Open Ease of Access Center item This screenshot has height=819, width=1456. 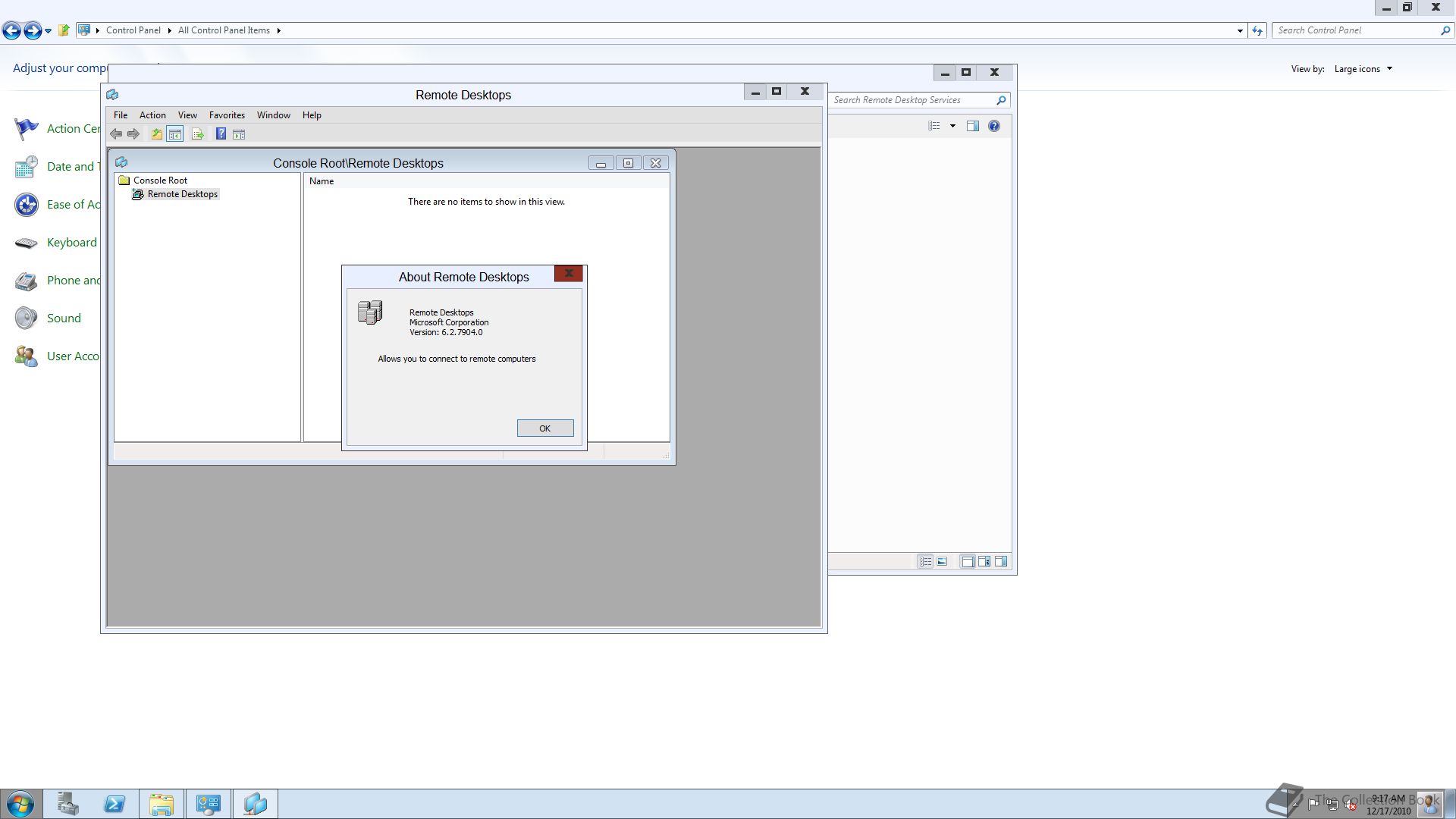(x=58, y=205)
